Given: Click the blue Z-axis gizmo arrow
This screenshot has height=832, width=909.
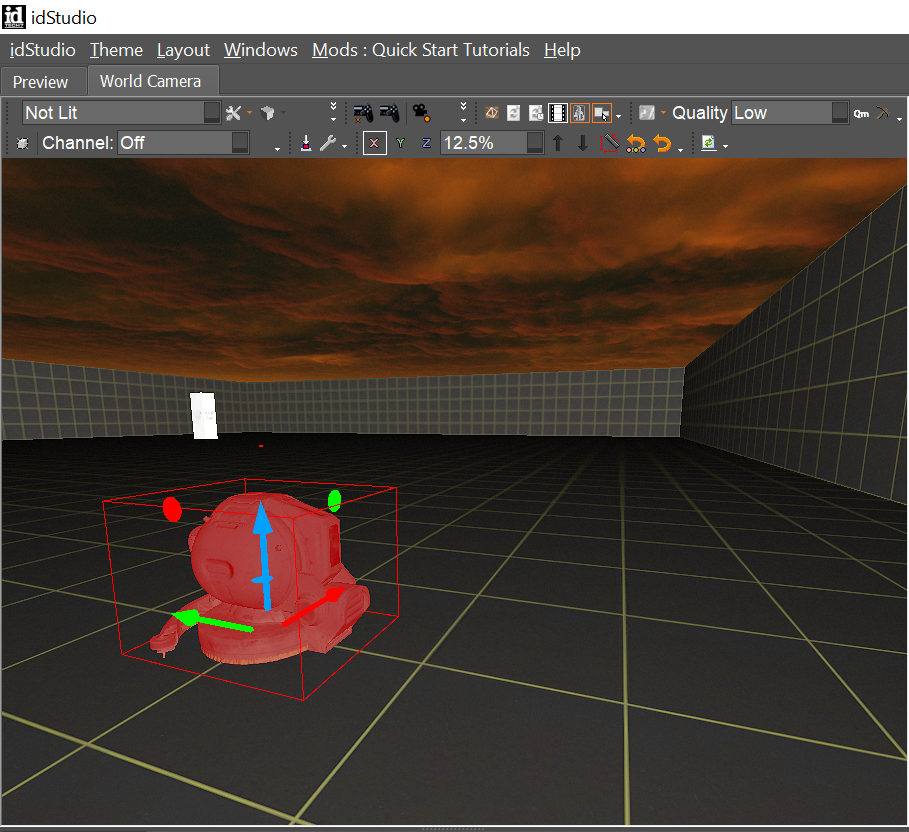Looking at the screenshot, I should coord(263,555).
